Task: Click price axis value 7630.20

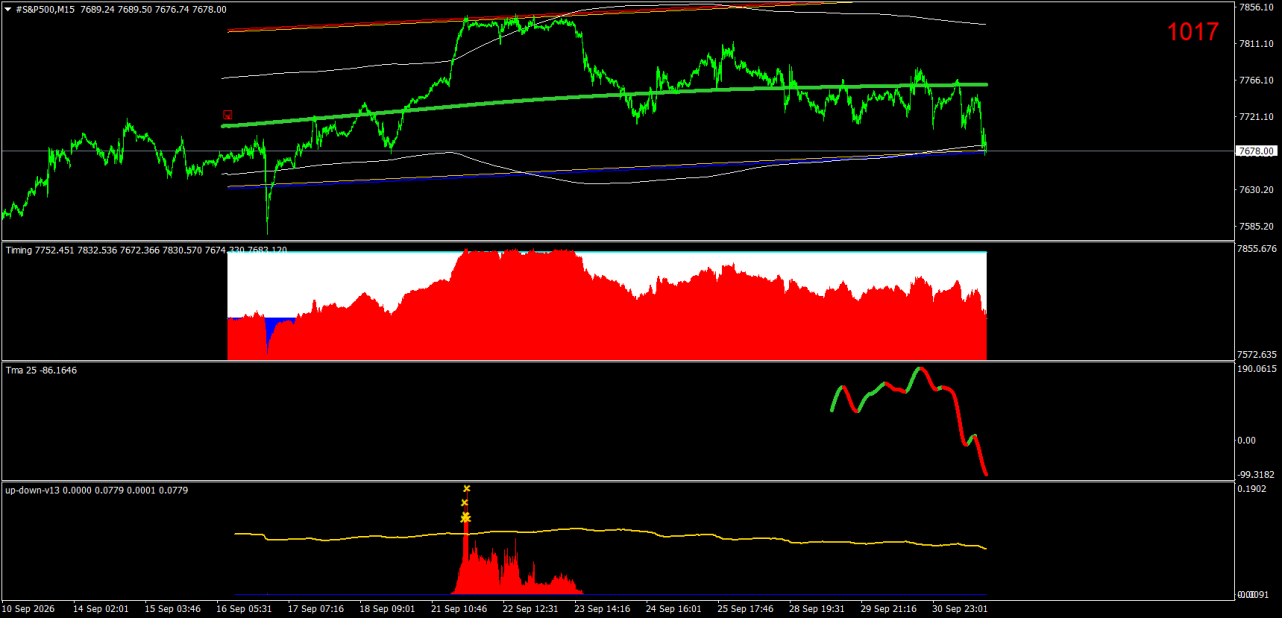Action: pyautogui.click(x=1255, y=189)
